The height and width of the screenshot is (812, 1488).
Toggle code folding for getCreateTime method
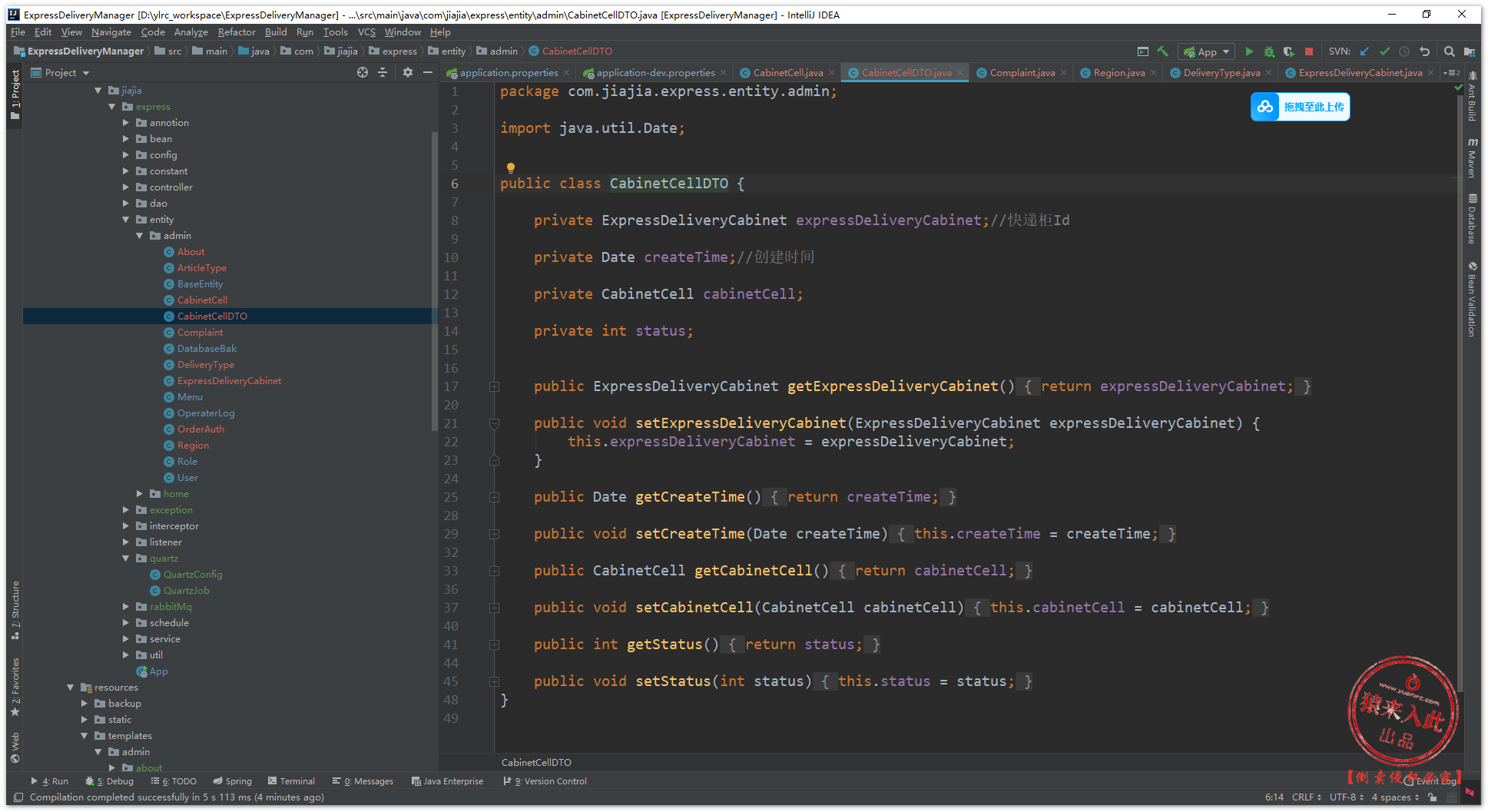click(494, 497)
